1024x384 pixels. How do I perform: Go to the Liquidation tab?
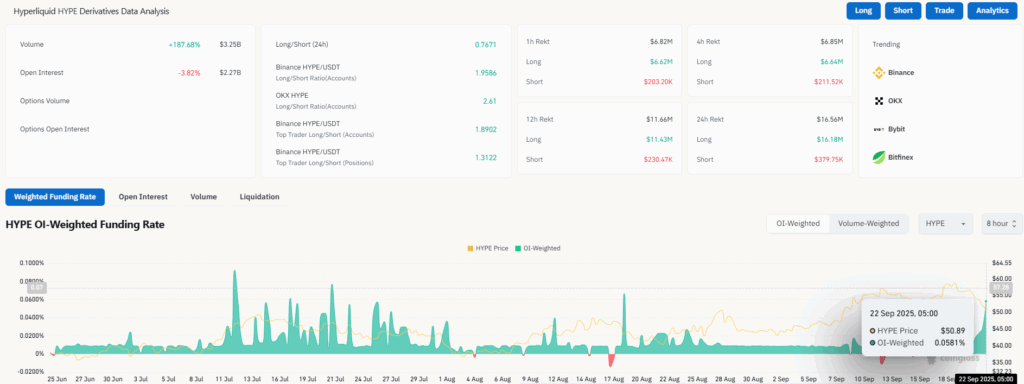click(x=259, y=197)
